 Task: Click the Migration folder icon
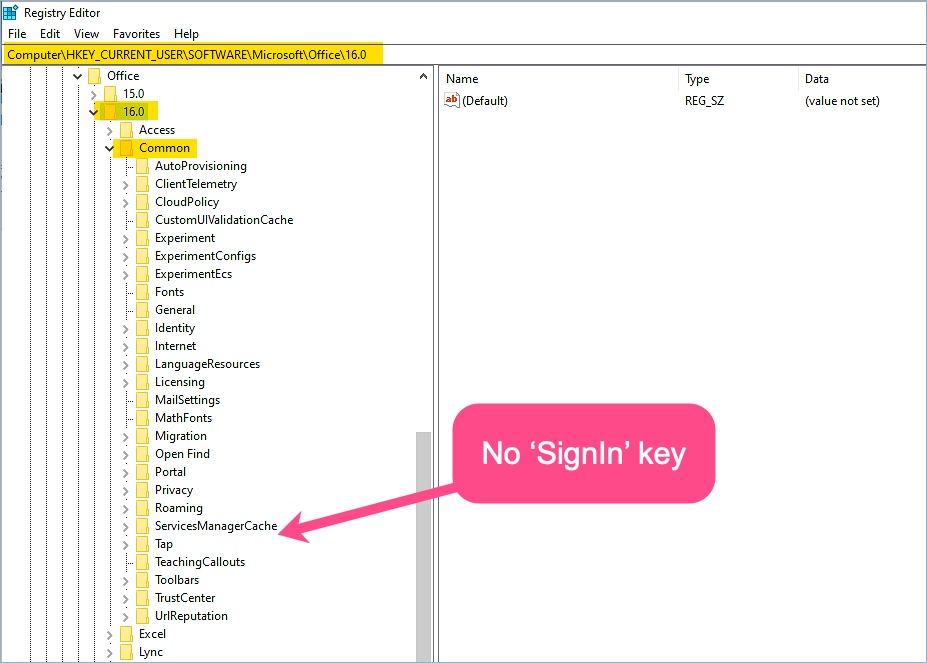tap(142, 436)
